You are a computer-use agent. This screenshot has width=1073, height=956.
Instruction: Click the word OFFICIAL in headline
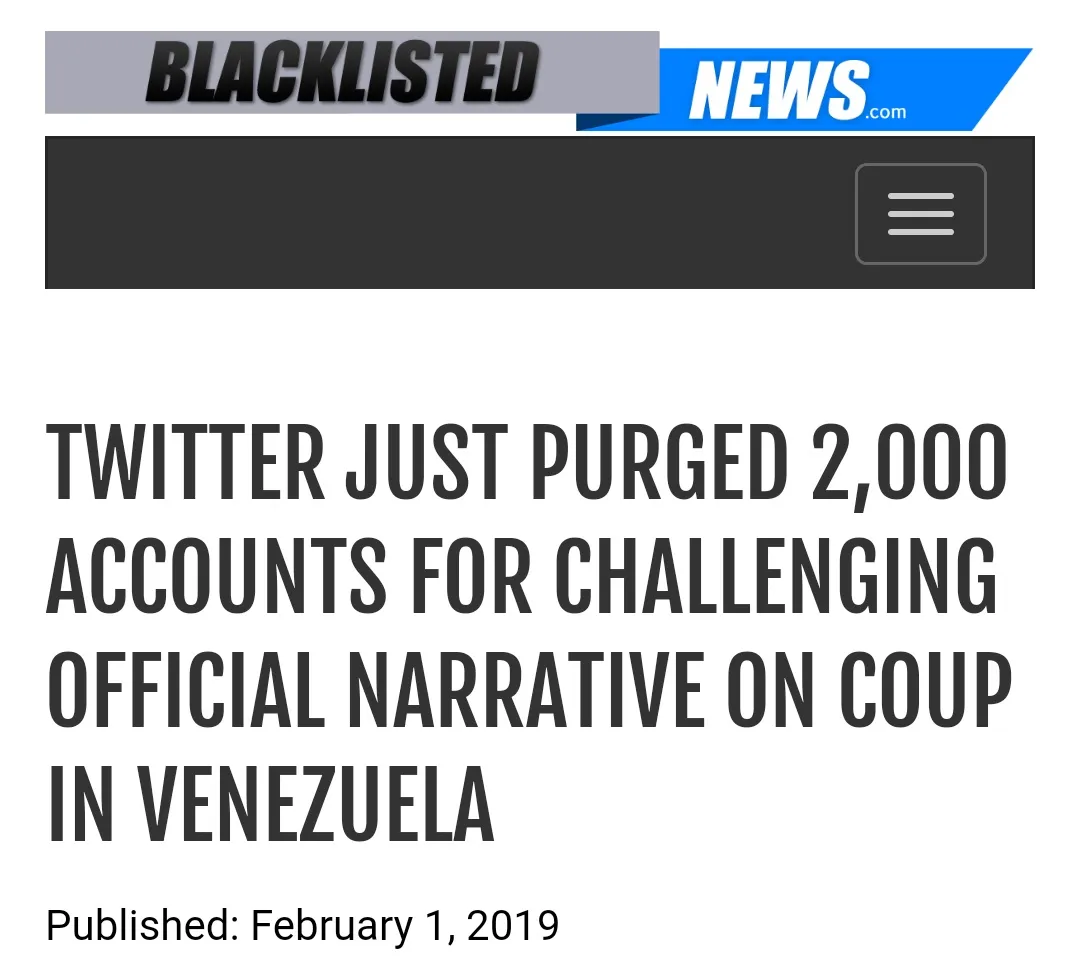tap(186, 693)
